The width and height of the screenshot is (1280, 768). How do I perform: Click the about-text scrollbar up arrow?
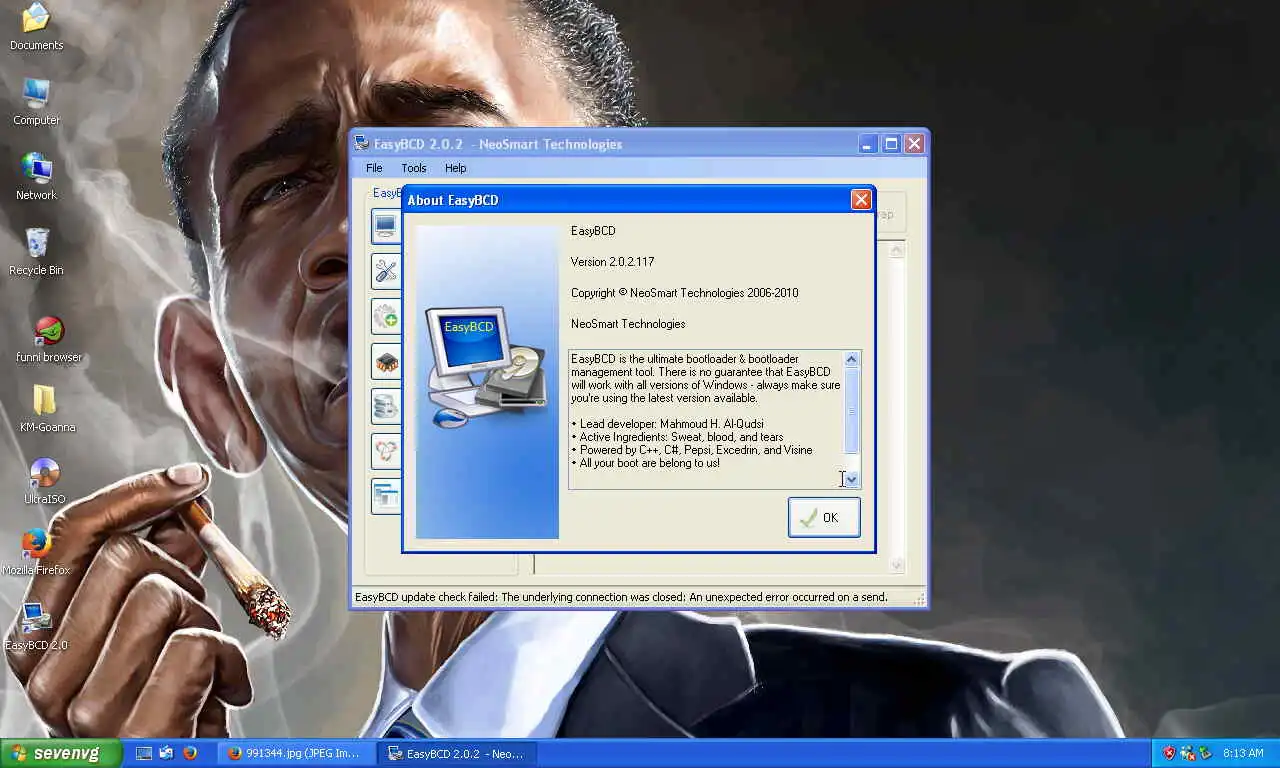[x=851, y=359]
